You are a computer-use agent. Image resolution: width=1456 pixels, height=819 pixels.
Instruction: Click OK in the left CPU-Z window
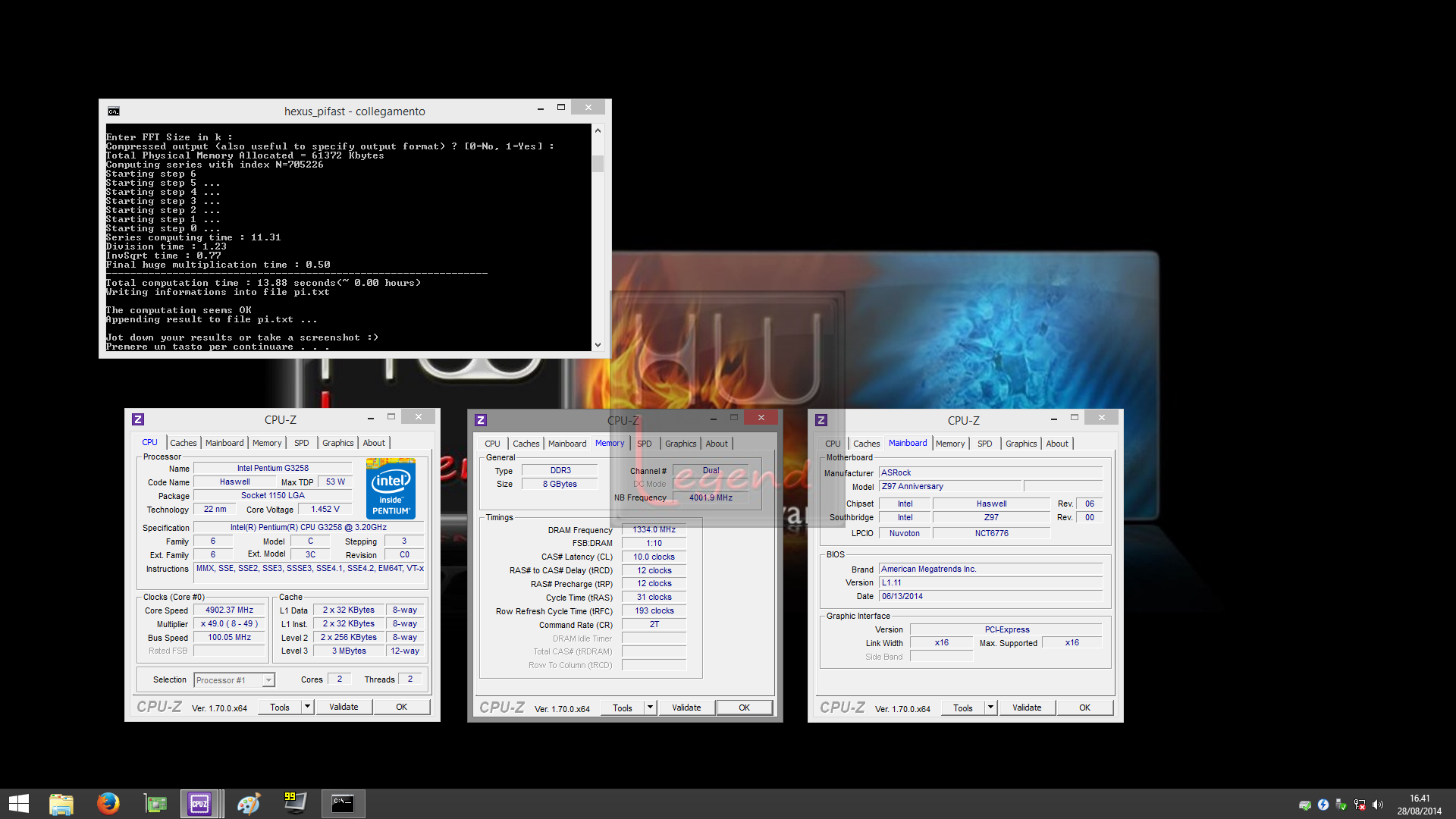pos(402,707)
